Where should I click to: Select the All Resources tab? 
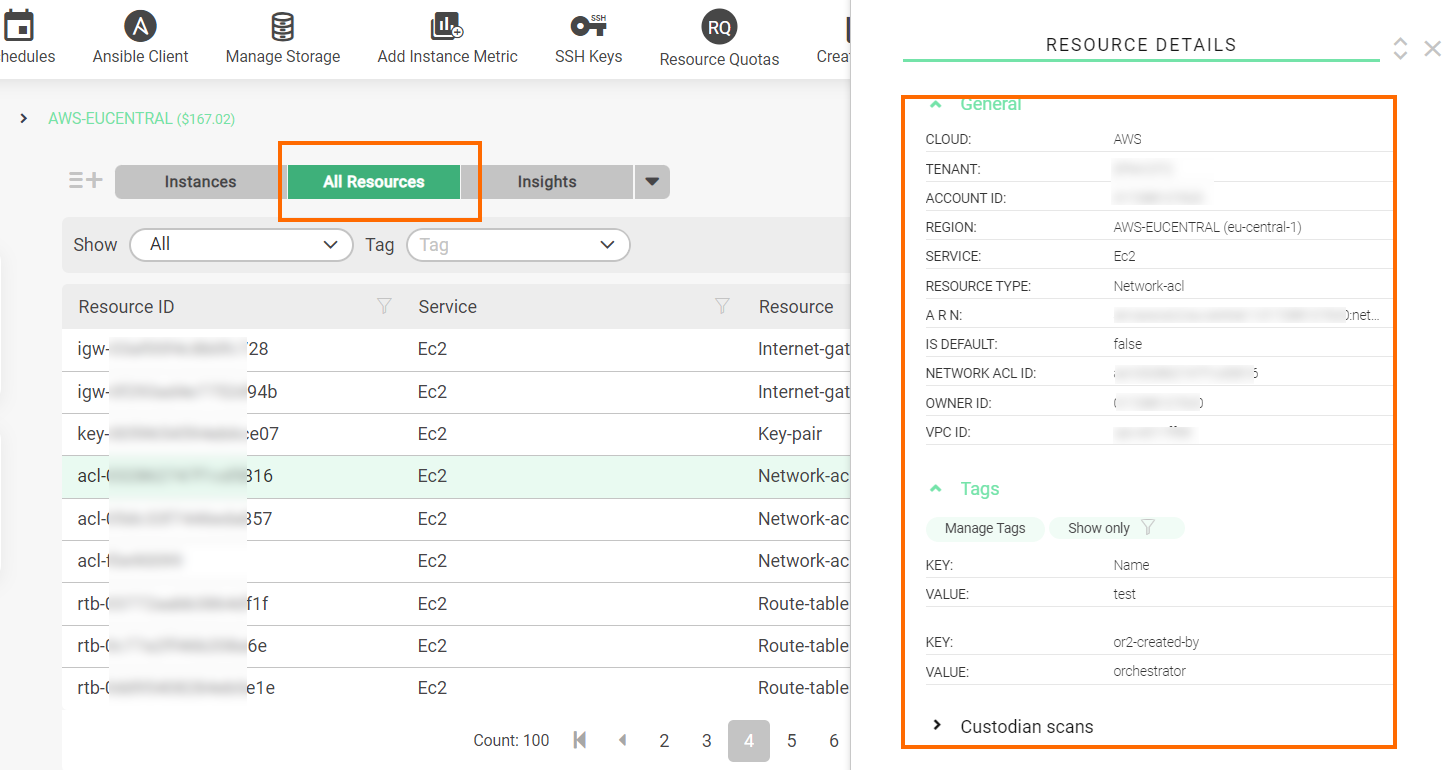pyautogui.click(x=374, y=182)
